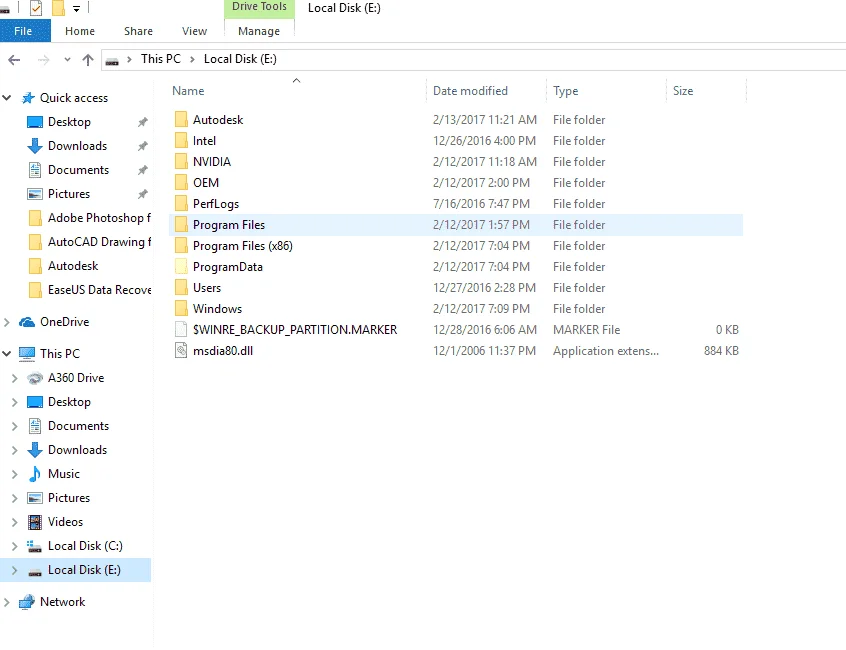Expand the Music node
Screen dimensions: 846x650
point(15,474)
